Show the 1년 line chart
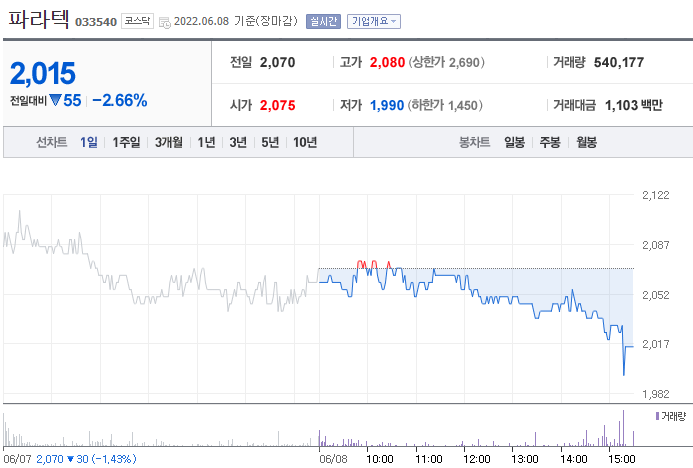This screenshot has height=468, width=693. point(206,142)
